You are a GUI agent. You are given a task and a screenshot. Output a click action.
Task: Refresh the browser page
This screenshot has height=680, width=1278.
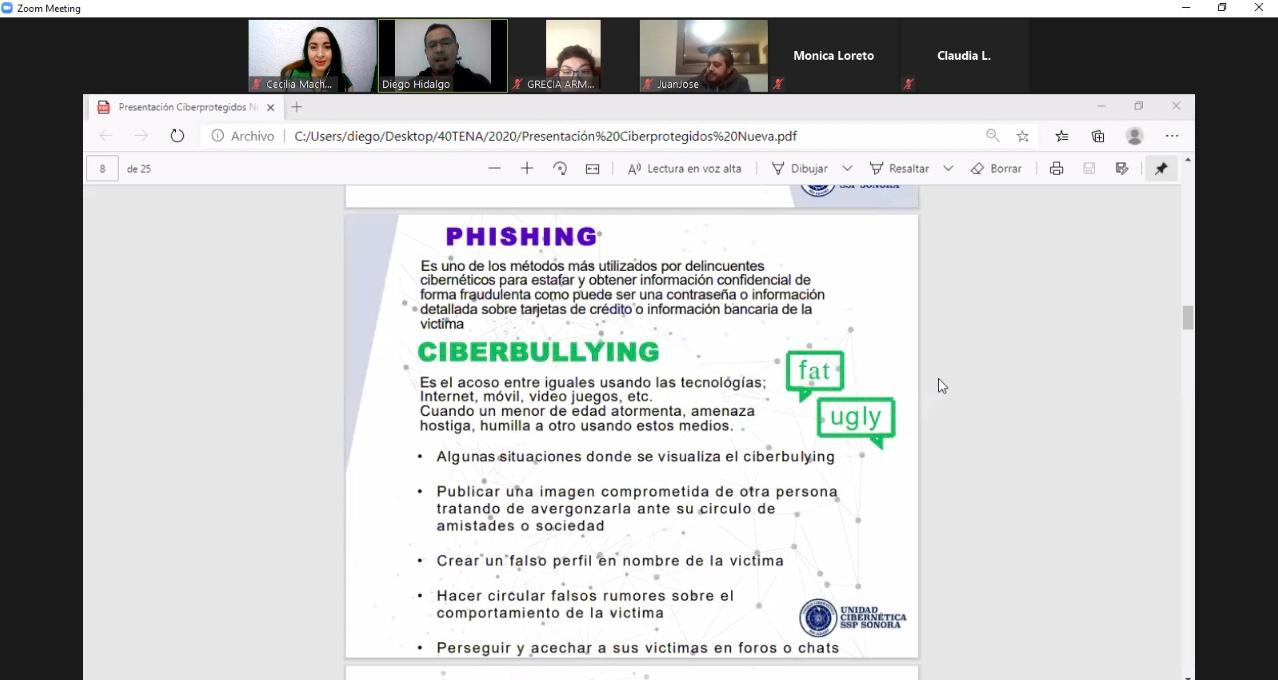click(x=177, y=136)
